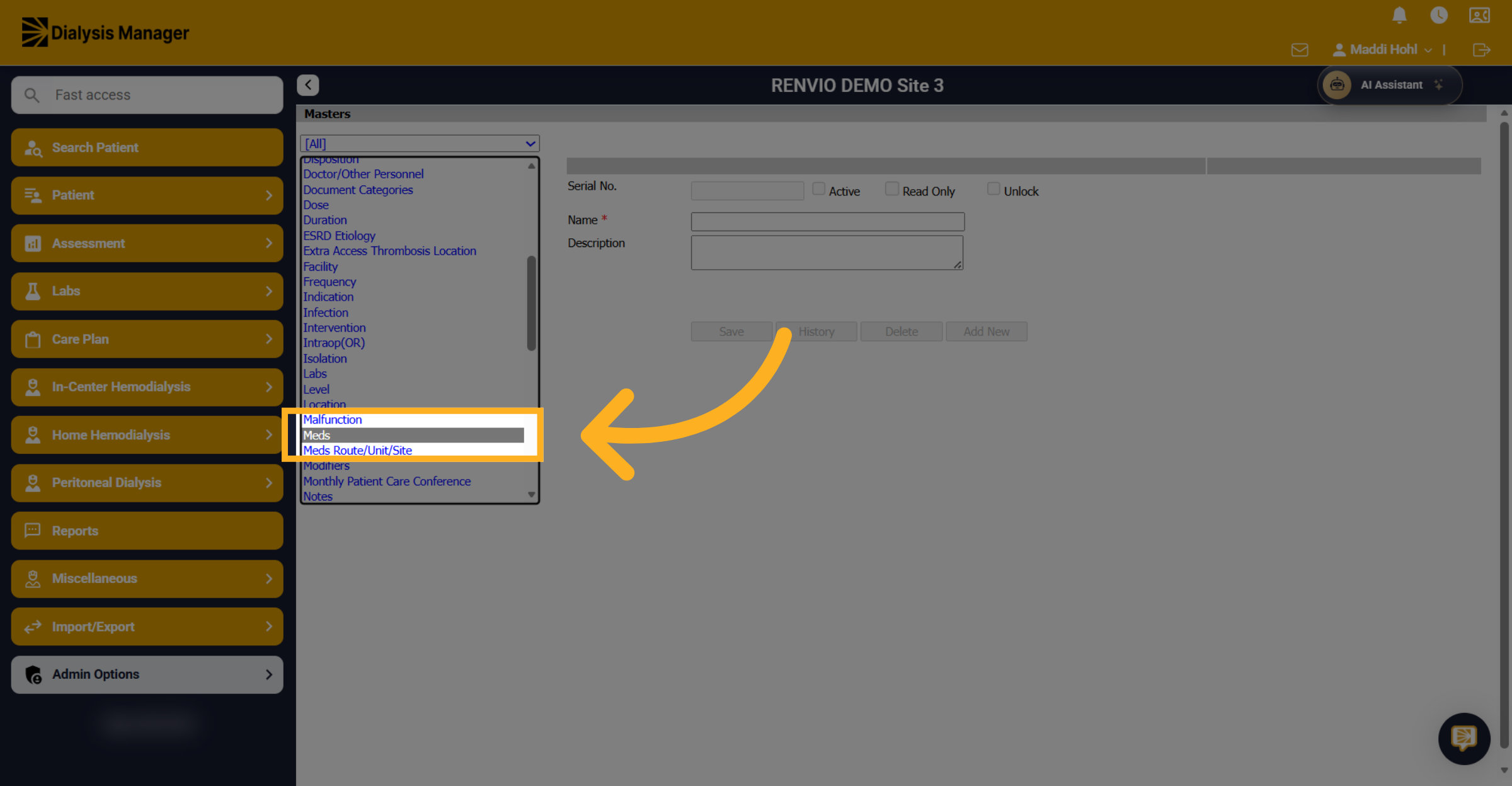
Task: Open the [All] masters category dropdown
Action: [420, 144]
